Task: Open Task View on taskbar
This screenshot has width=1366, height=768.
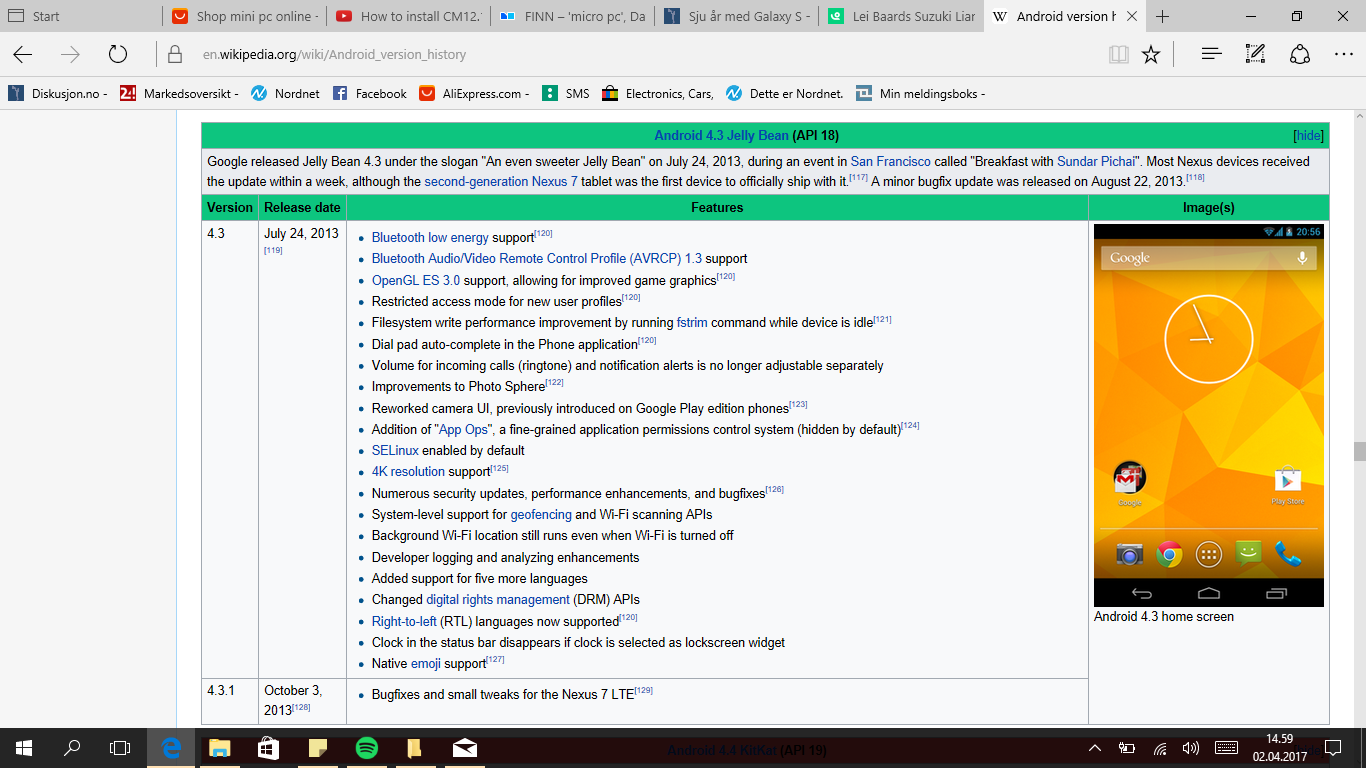Action: [120, 747]
